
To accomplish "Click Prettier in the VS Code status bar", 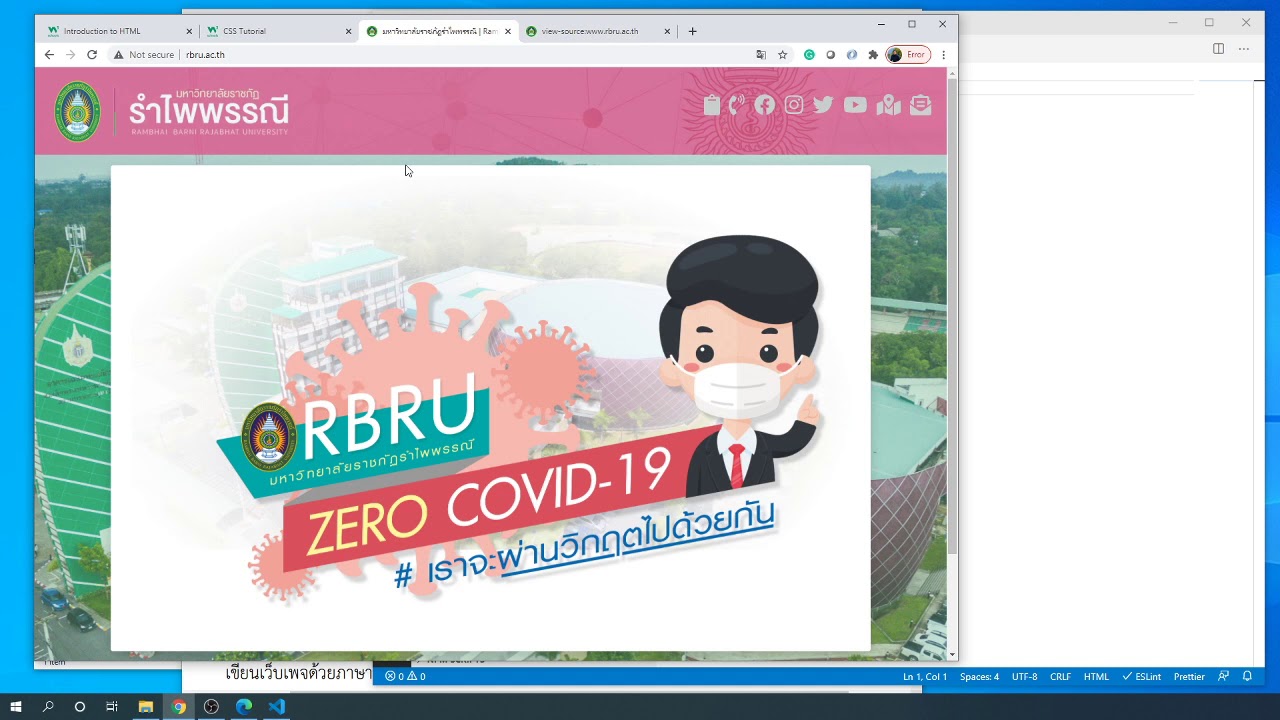I will pyautogui.click(x=1189, y=677).
